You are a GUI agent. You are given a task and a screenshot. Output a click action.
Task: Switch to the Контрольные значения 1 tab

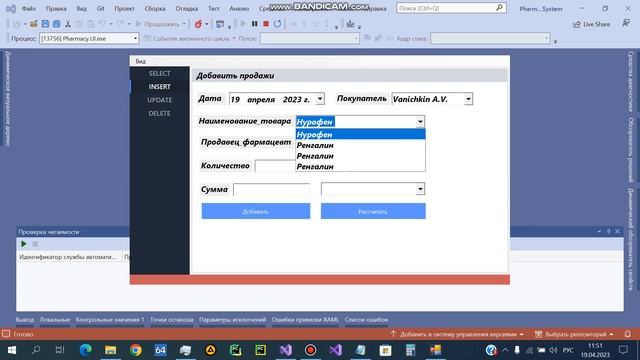point(110,320)
